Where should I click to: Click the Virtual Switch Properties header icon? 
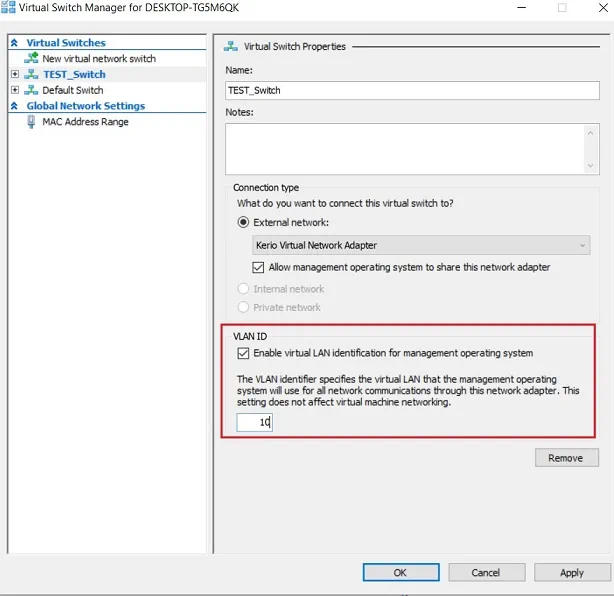(232, 46)
